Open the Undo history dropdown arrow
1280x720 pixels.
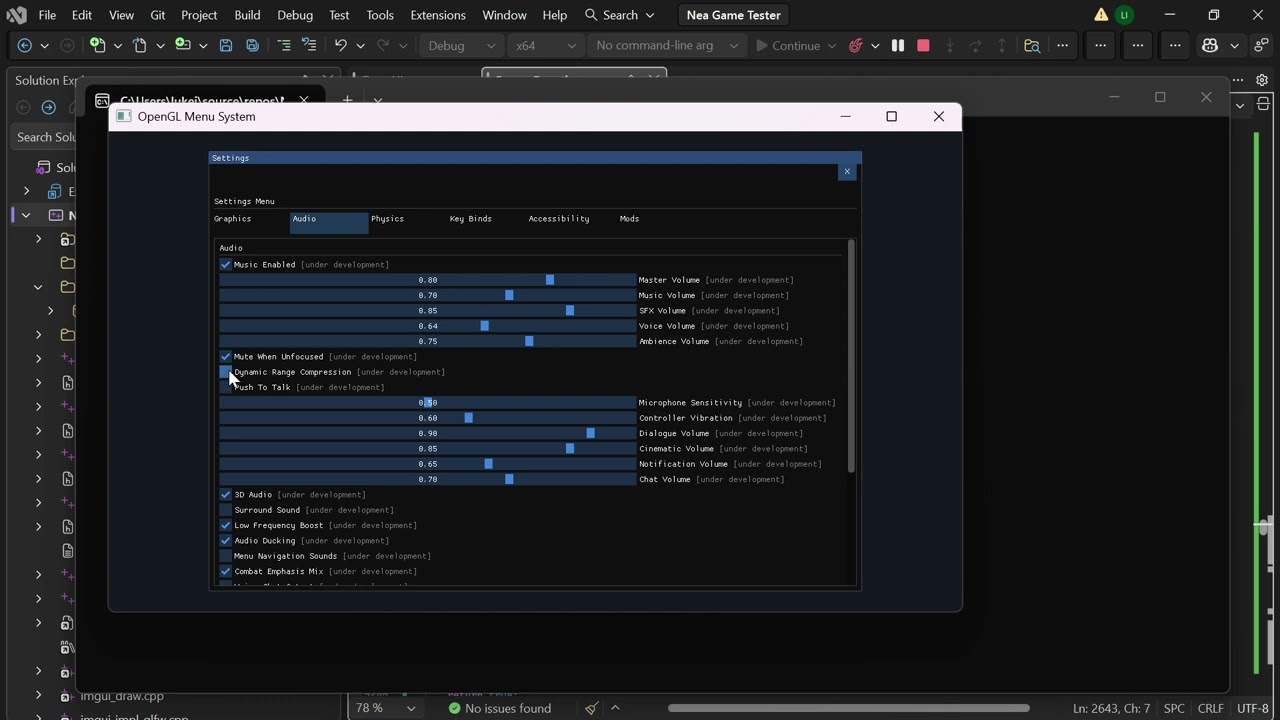tap(360, 46)
